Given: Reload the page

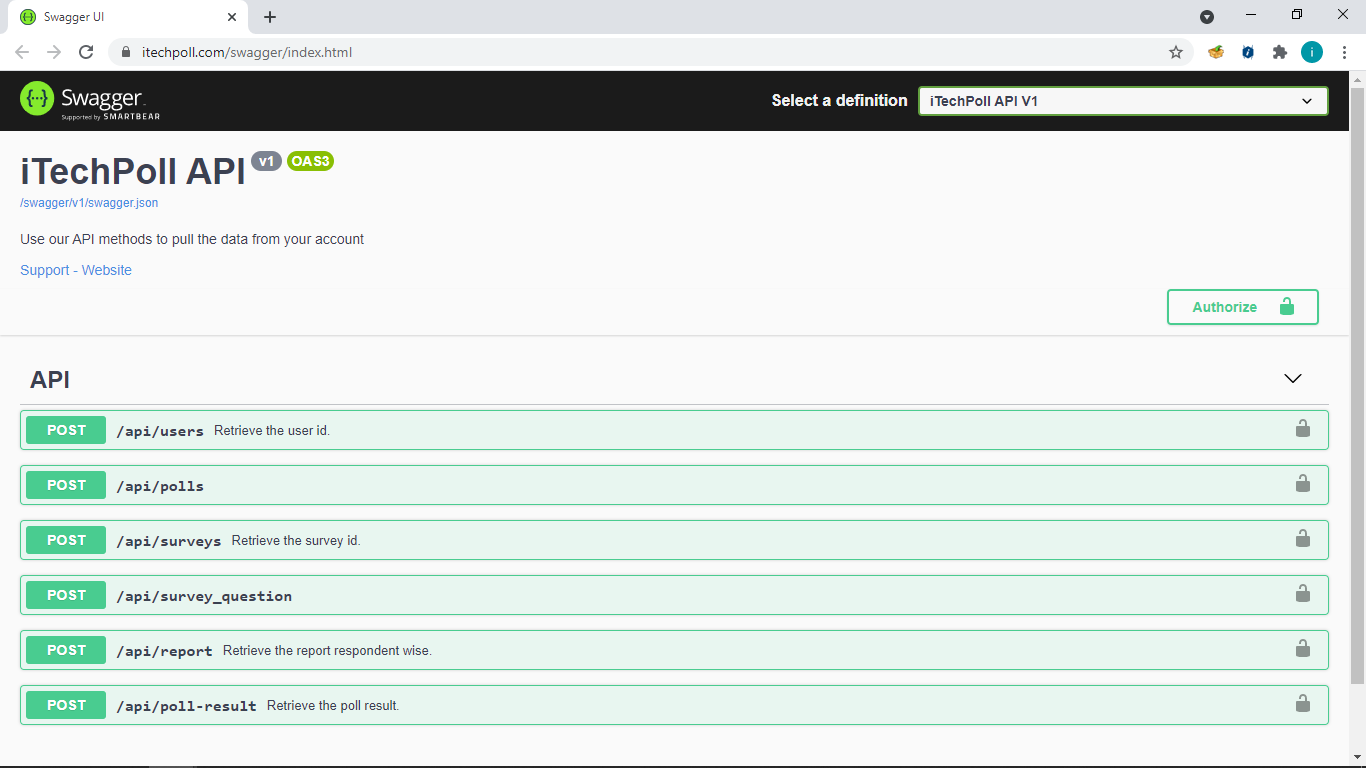Looking at the screenshot, I should click(x=86, y=52).
